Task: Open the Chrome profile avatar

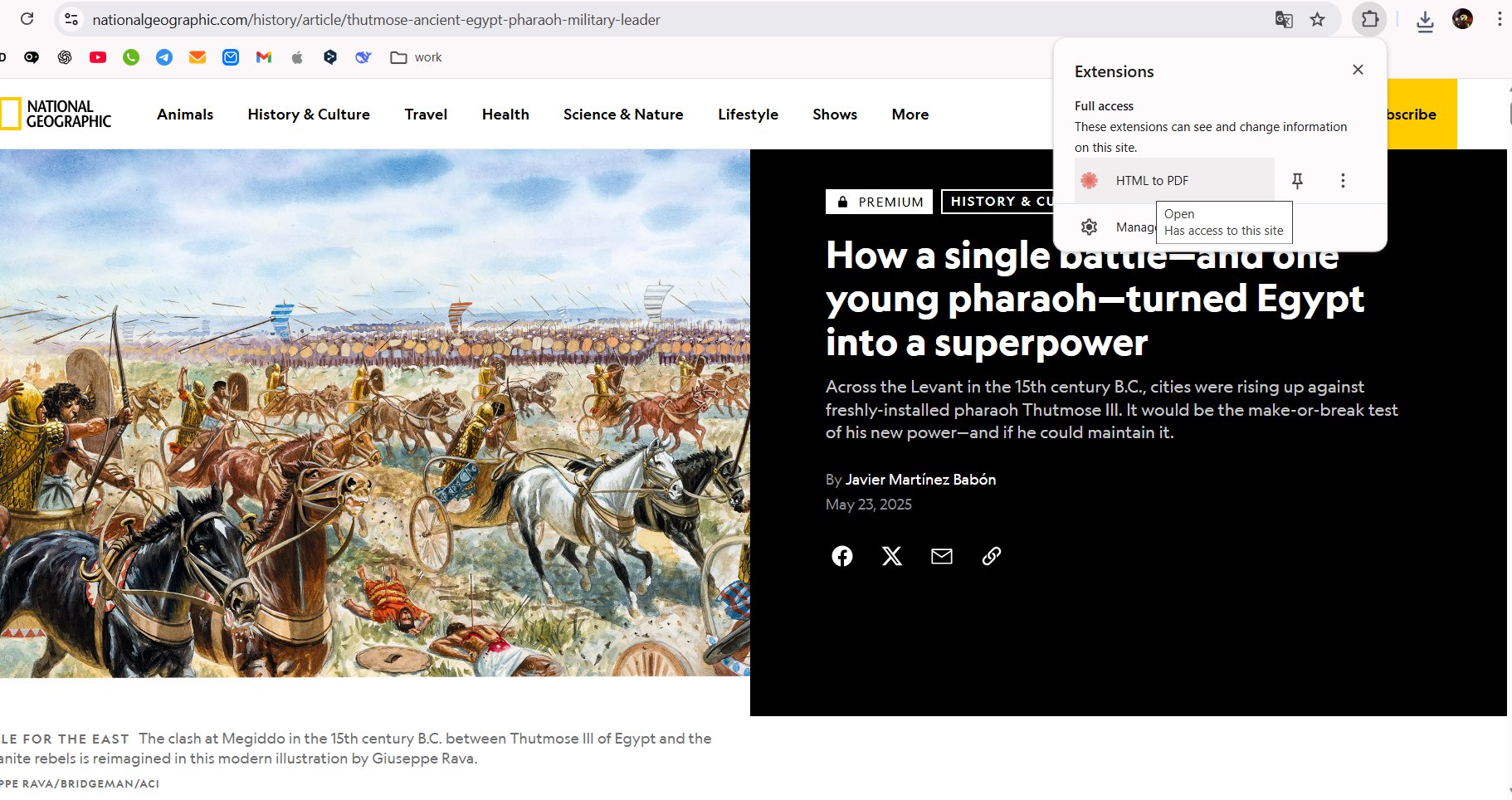Action: tap(1462, 19)
